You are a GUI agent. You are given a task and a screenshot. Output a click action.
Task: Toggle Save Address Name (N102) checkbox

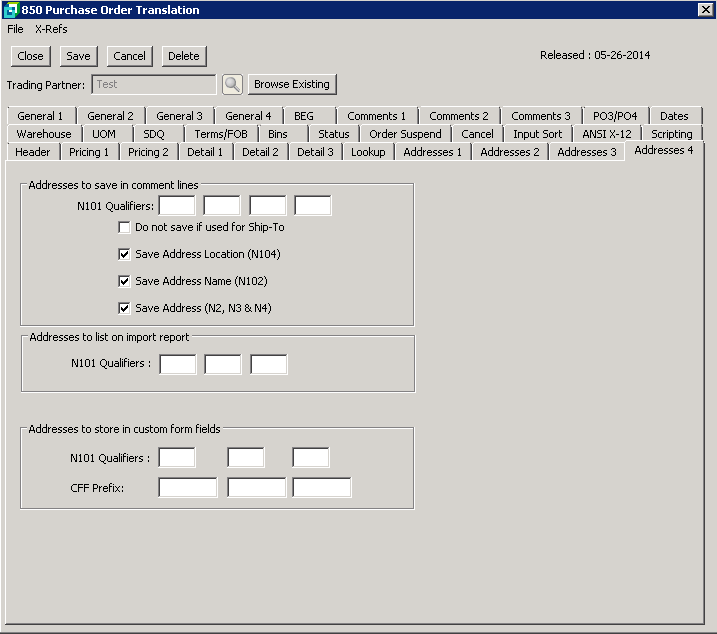click(x=125, y=282)
